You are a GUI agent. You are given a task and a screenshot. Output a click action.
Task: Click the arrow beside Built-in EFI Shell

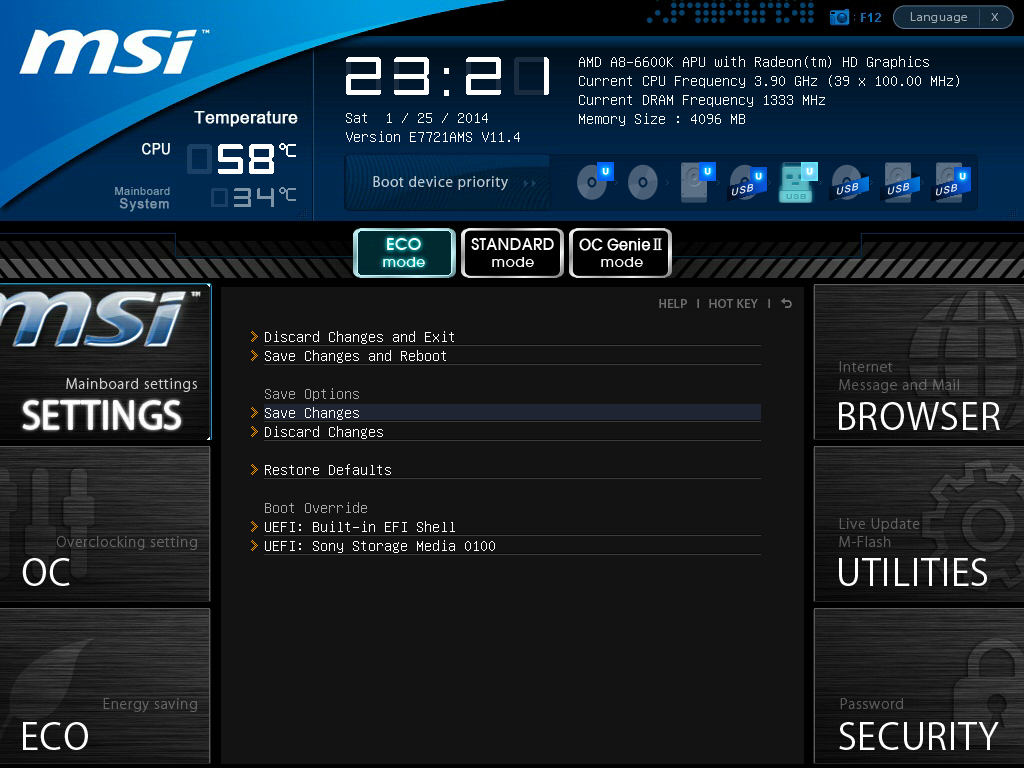(254, 526)
